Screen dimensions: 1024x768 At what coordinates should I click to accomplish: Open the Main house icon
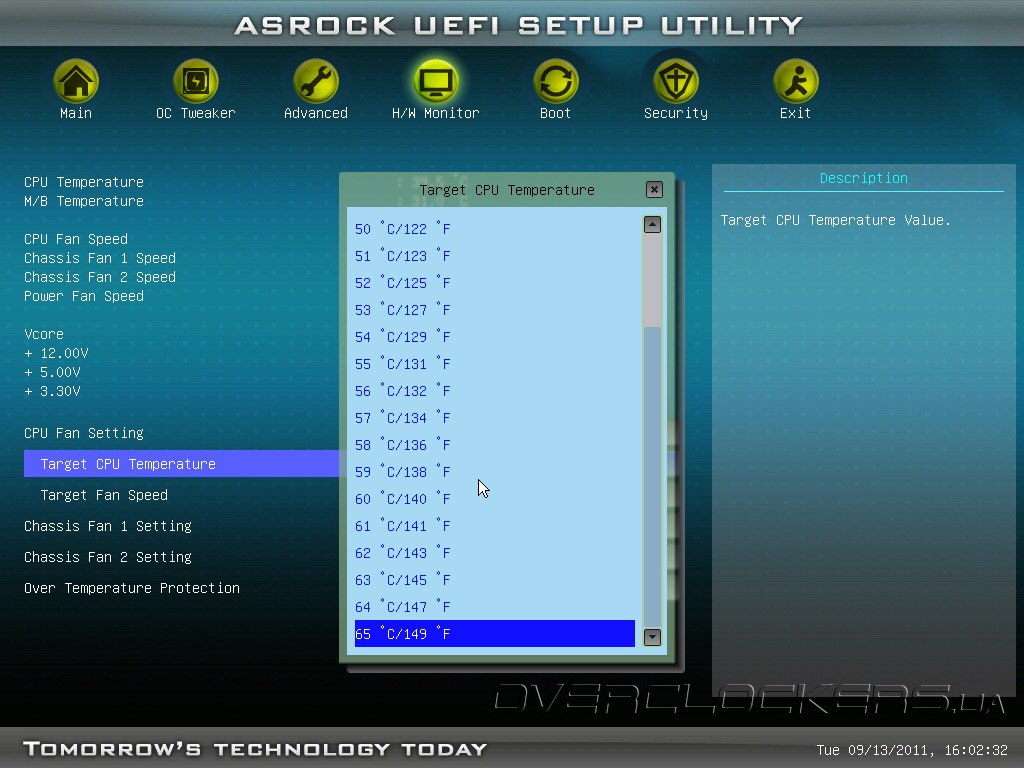pos(76,82)
